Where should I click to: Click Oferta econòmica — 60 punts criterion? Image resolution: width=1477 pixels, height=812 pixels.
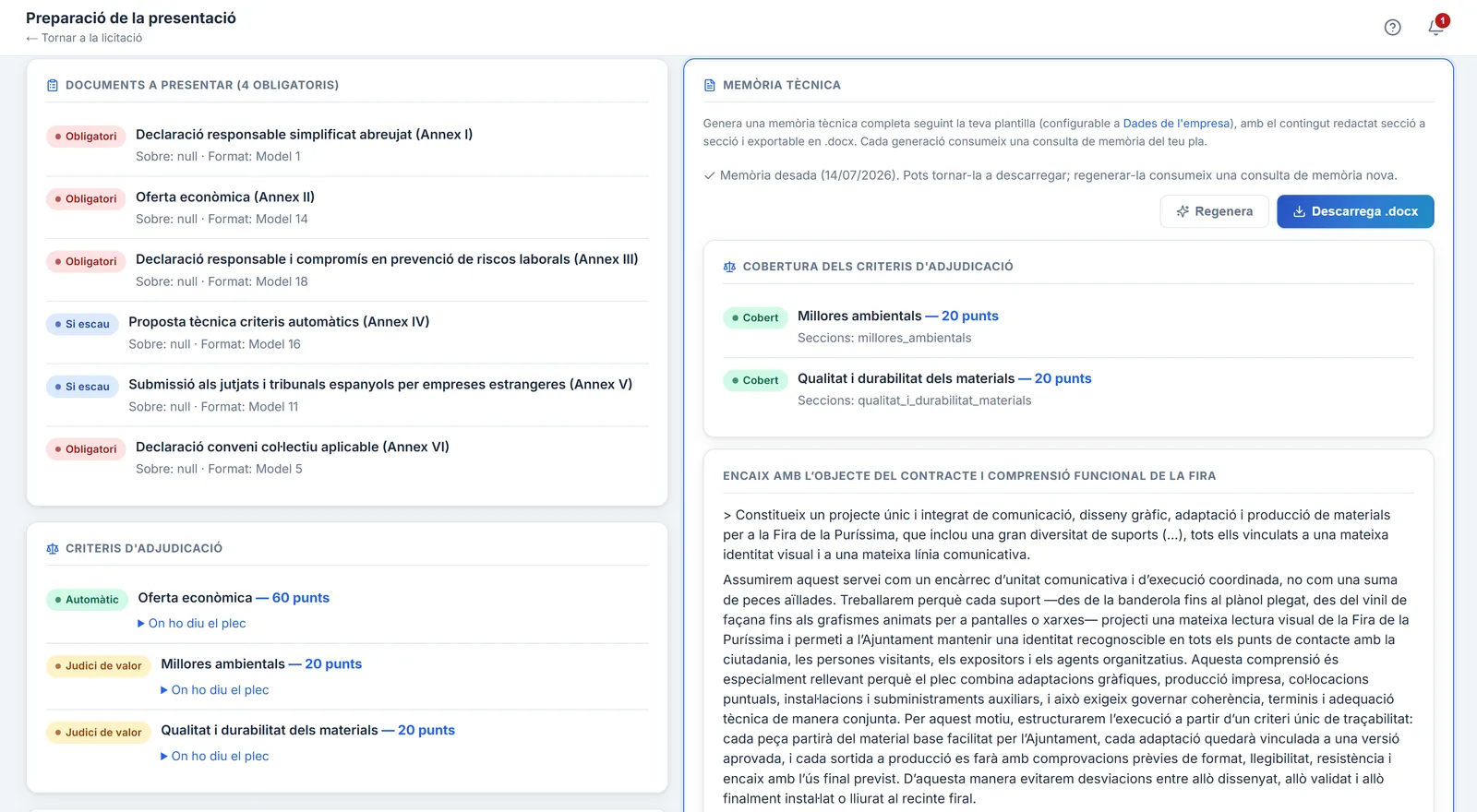[234, 598]
